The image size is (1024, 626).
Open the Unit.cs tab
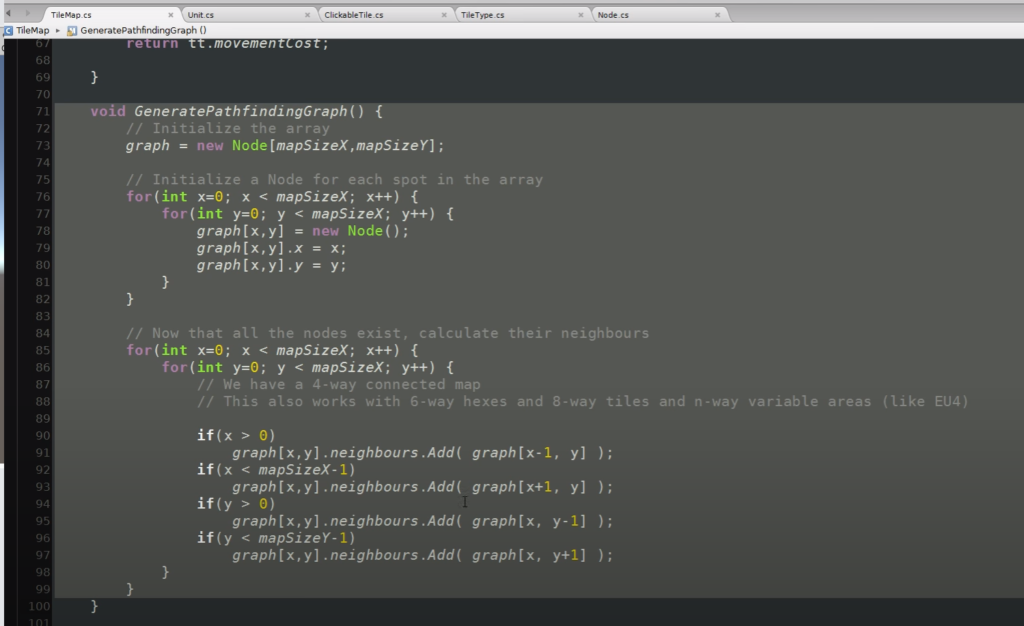click(200, 14)
